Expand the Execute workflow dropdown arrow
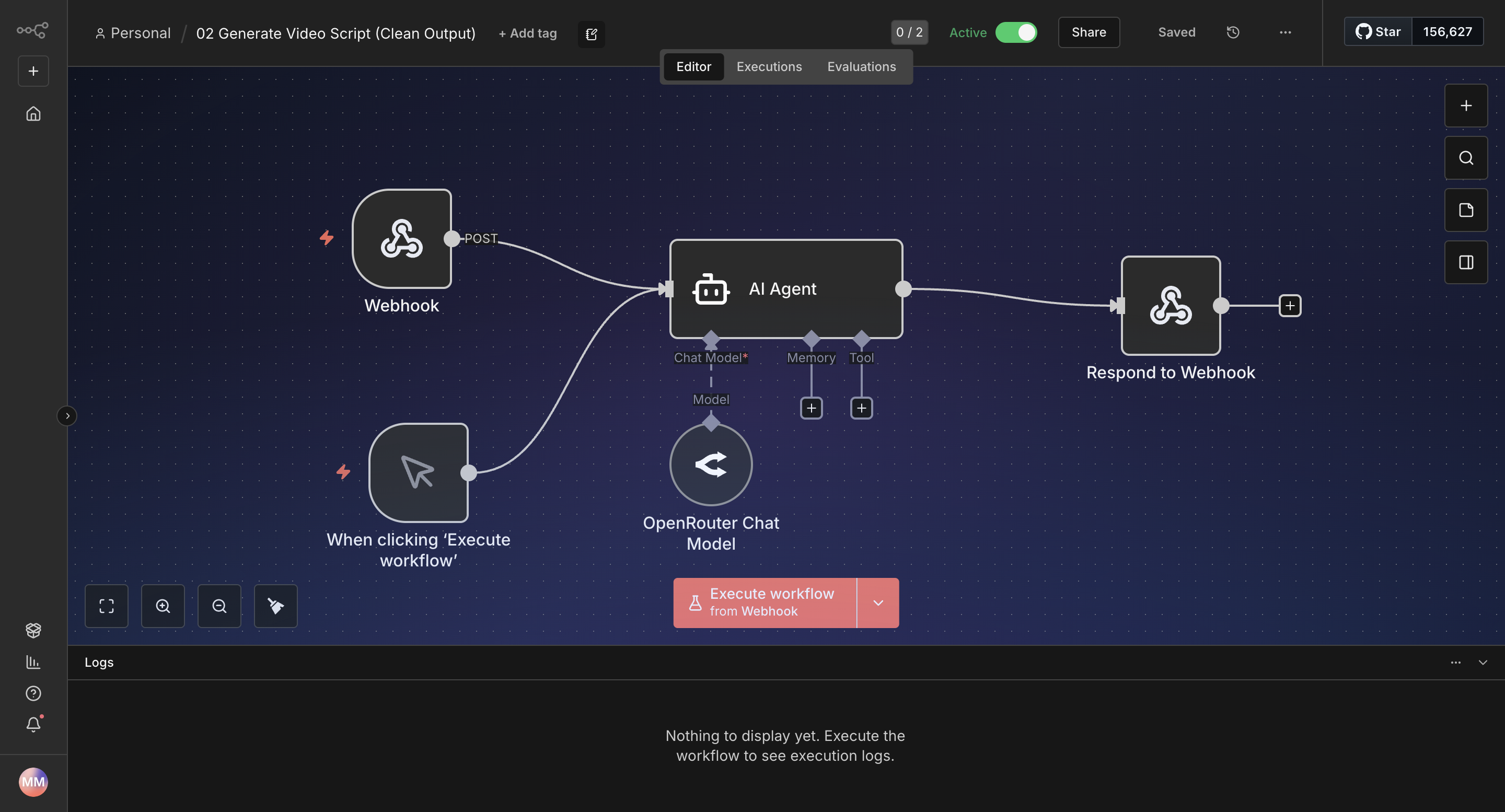 click(877, 603)
